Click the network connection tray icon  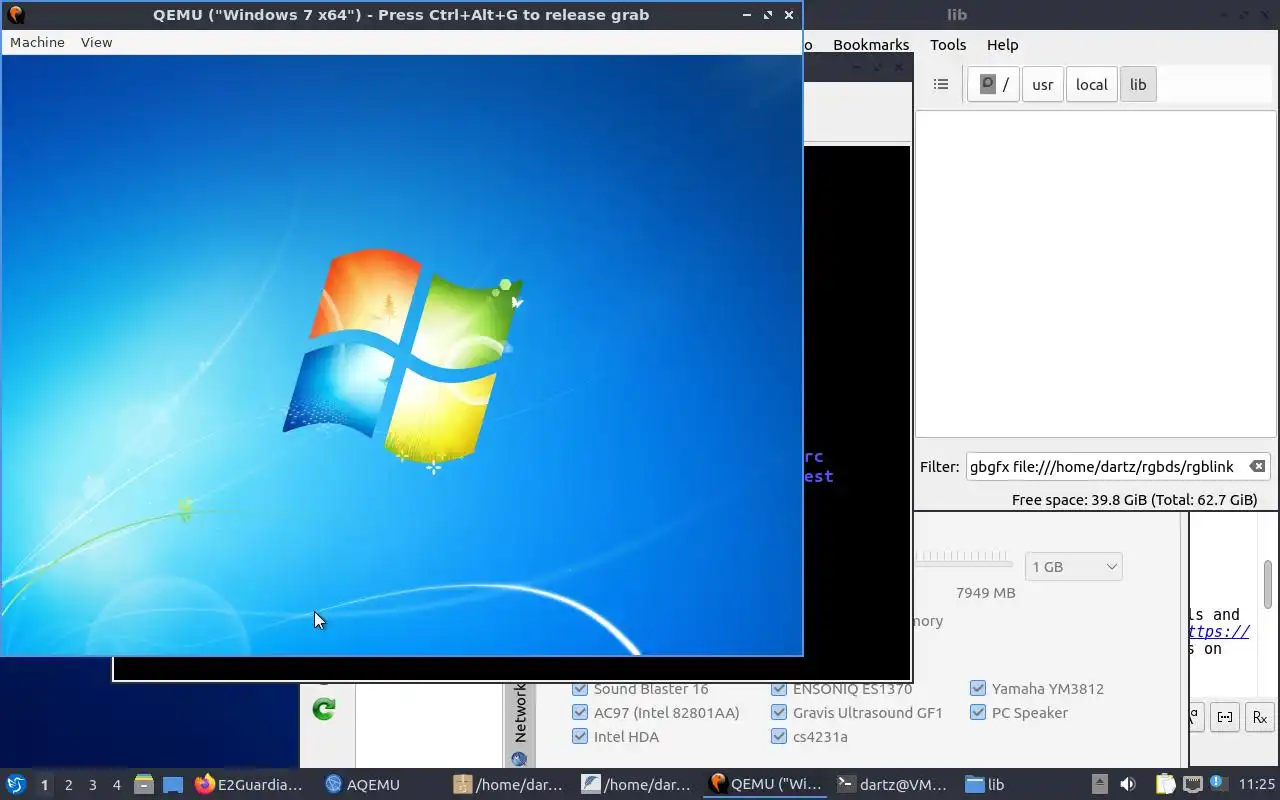click(x=1192, y=785)
